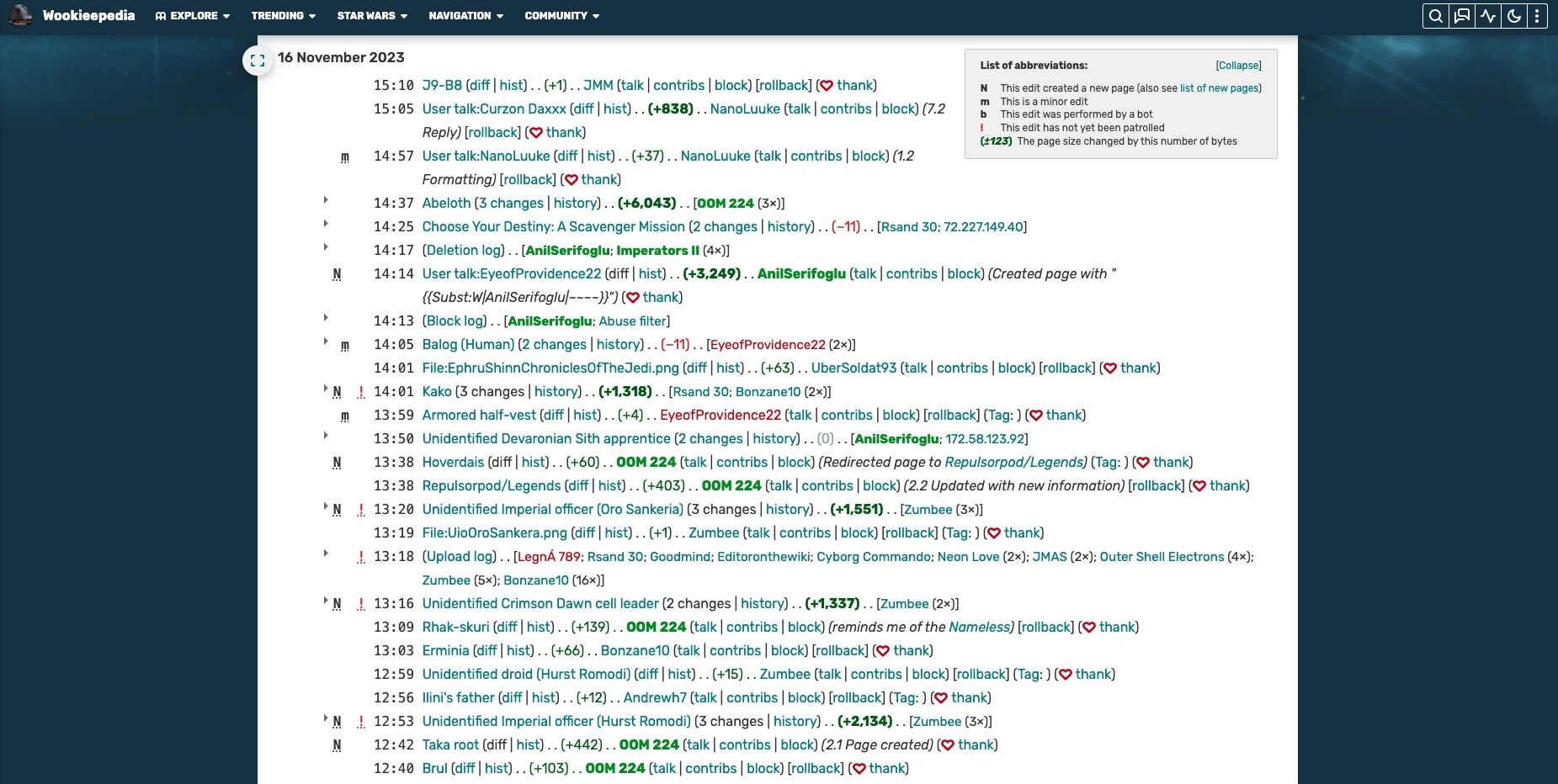The width and height of the screenshot is (1558, 784).
Task: View diff for User talk:Curzon Daxxx
Action: [x=582, y=109]
